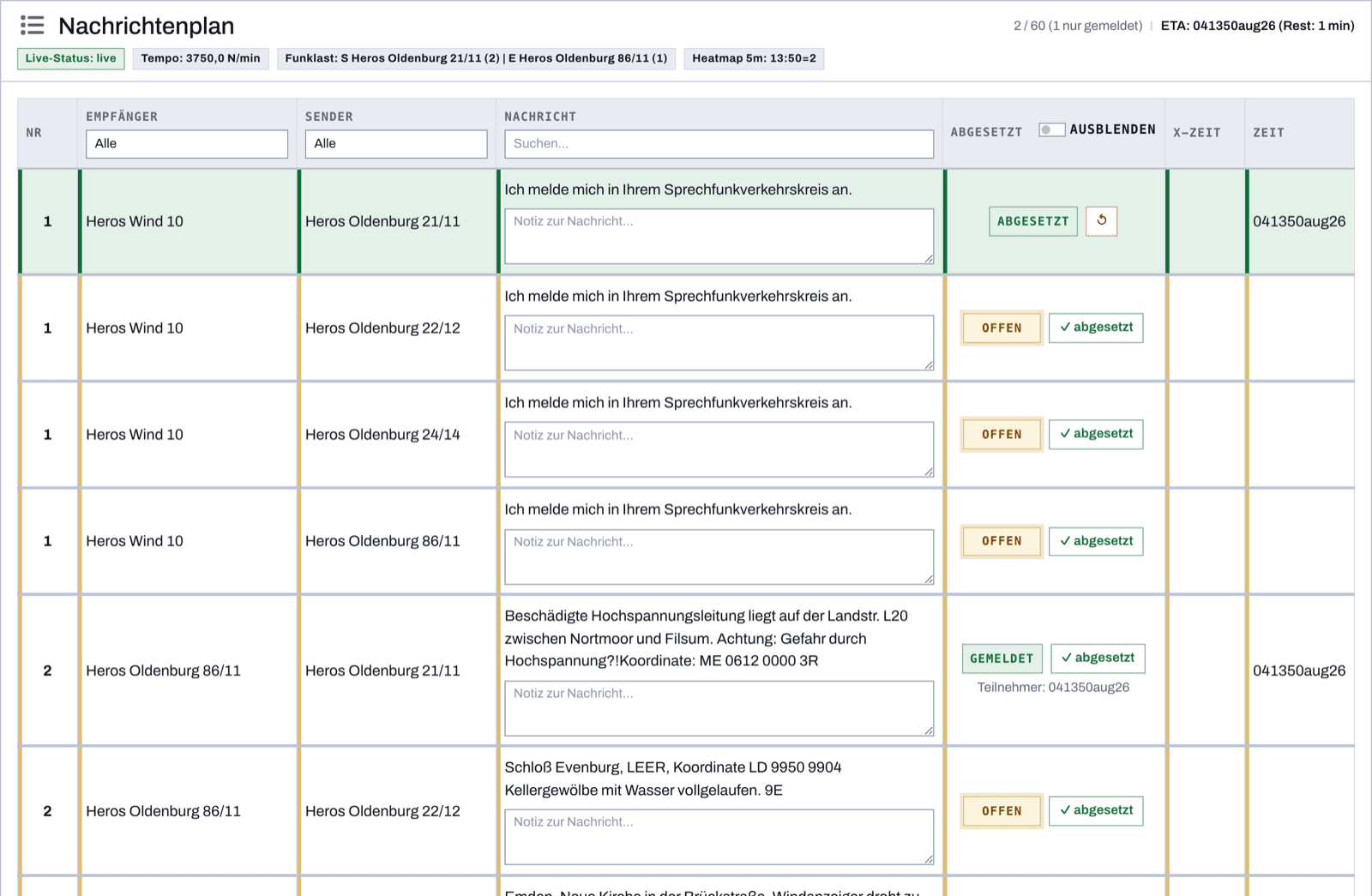Click the NR column header
Screen dimensions: 1372x896
pos(33,133)
